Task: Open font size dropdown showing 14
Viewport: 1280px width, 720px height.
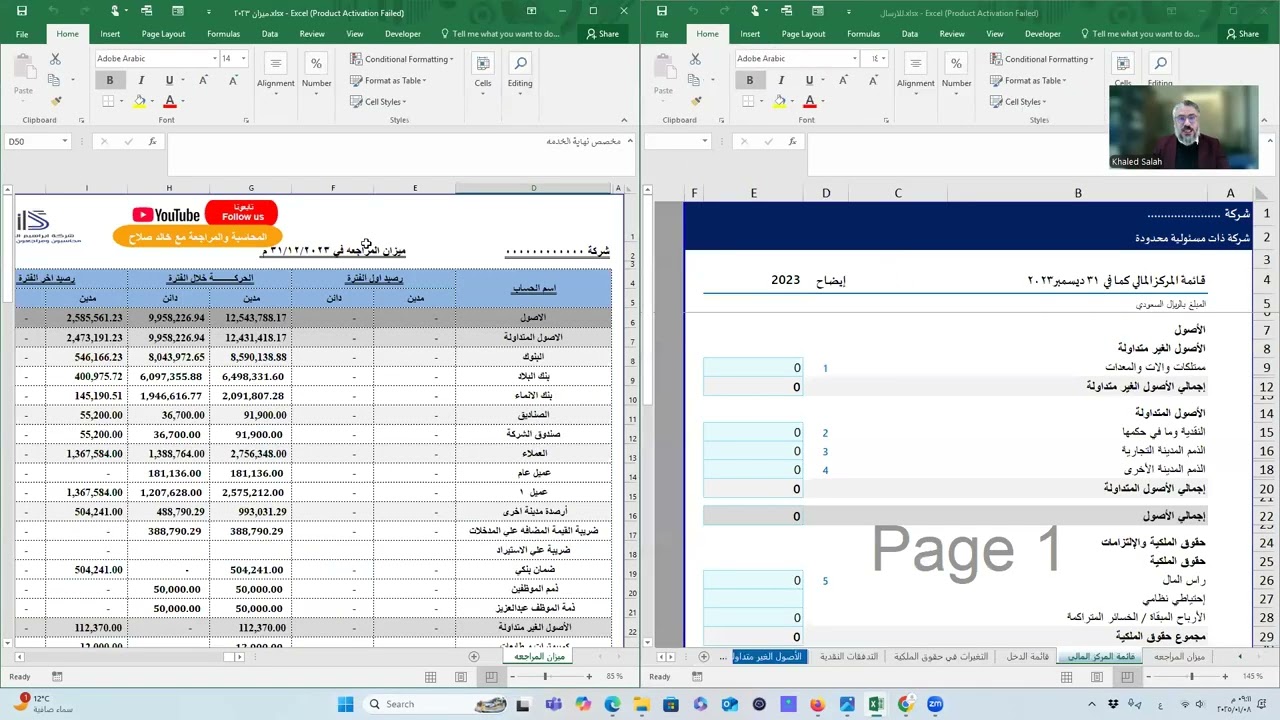Action: (x=243, y=58)
